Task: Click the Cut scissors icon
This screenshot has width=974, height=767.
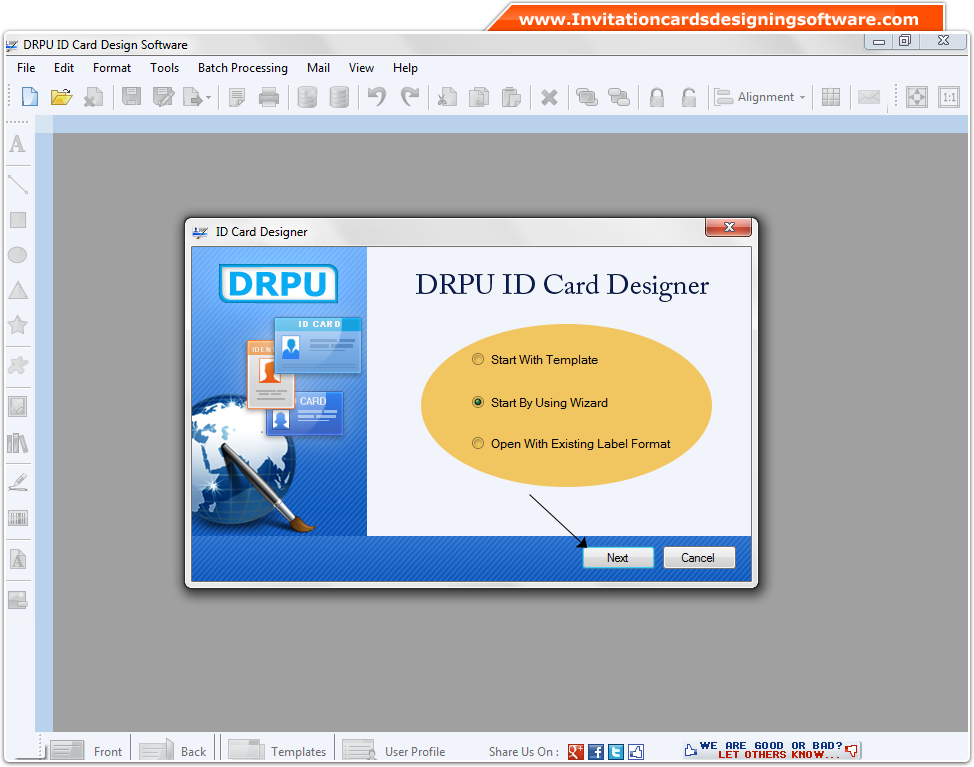Action: (x=447, y=97)
